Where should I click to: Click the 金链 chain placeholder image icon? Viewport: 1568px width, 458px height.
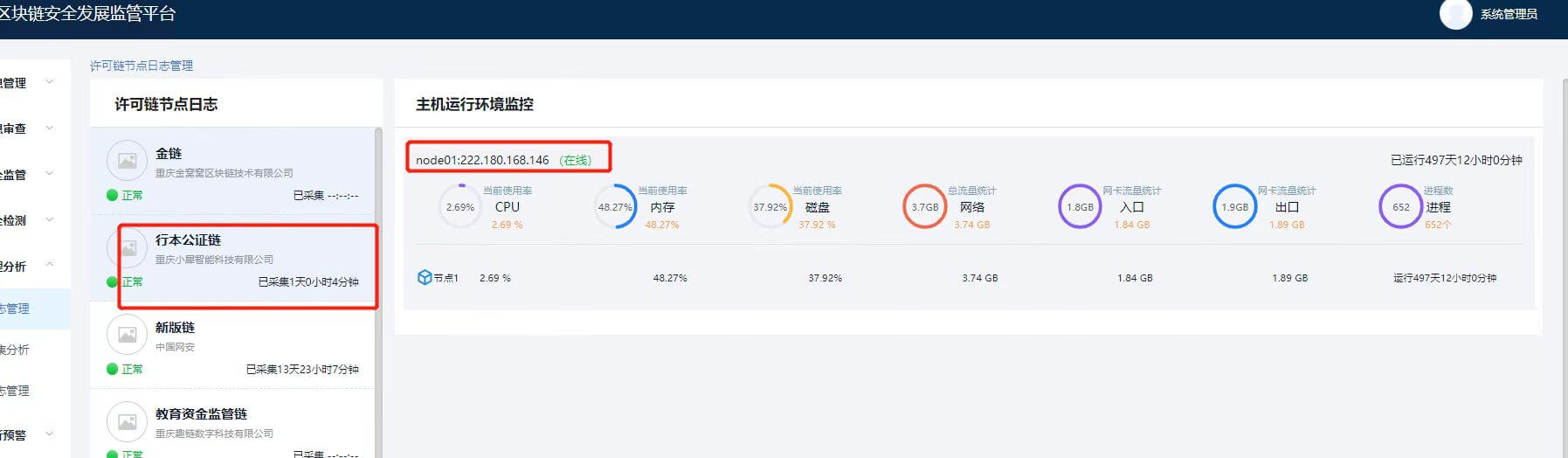127,161
